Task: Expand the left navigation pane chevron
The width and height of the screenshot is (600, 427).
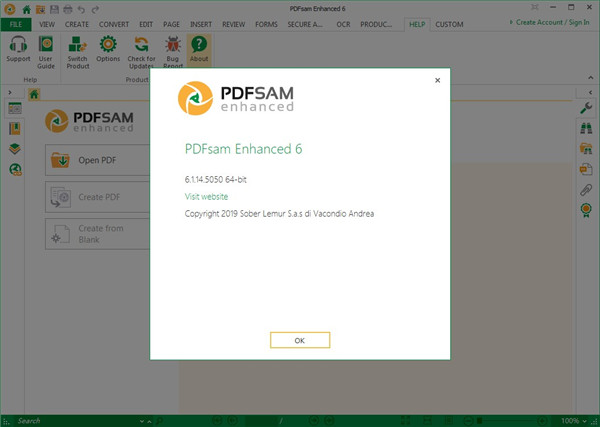Action: (x=10, y=92)
